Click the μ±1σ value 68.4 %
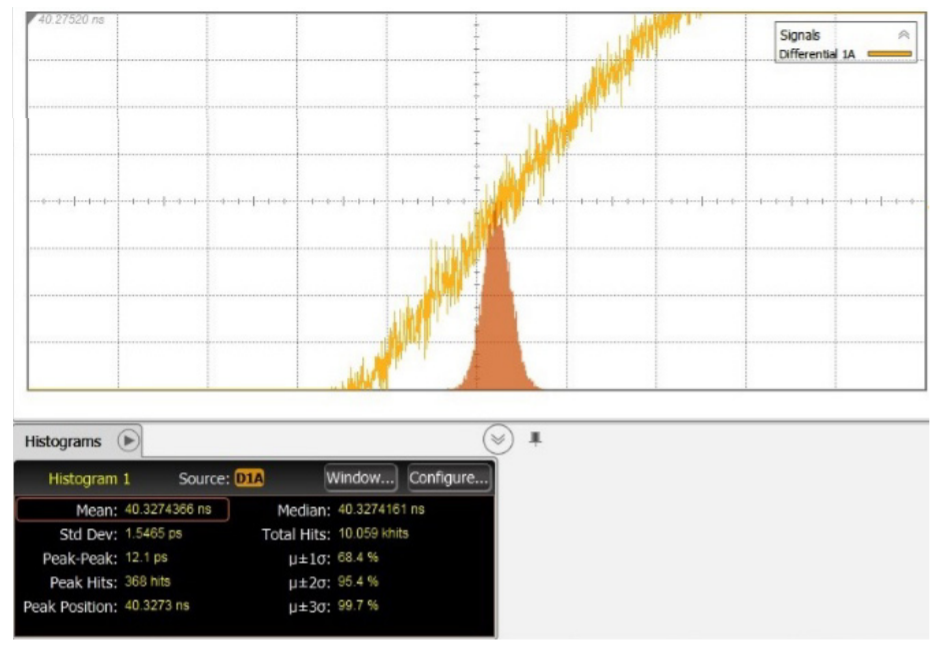Screen dimensions: 937x645 pos(358,558)
